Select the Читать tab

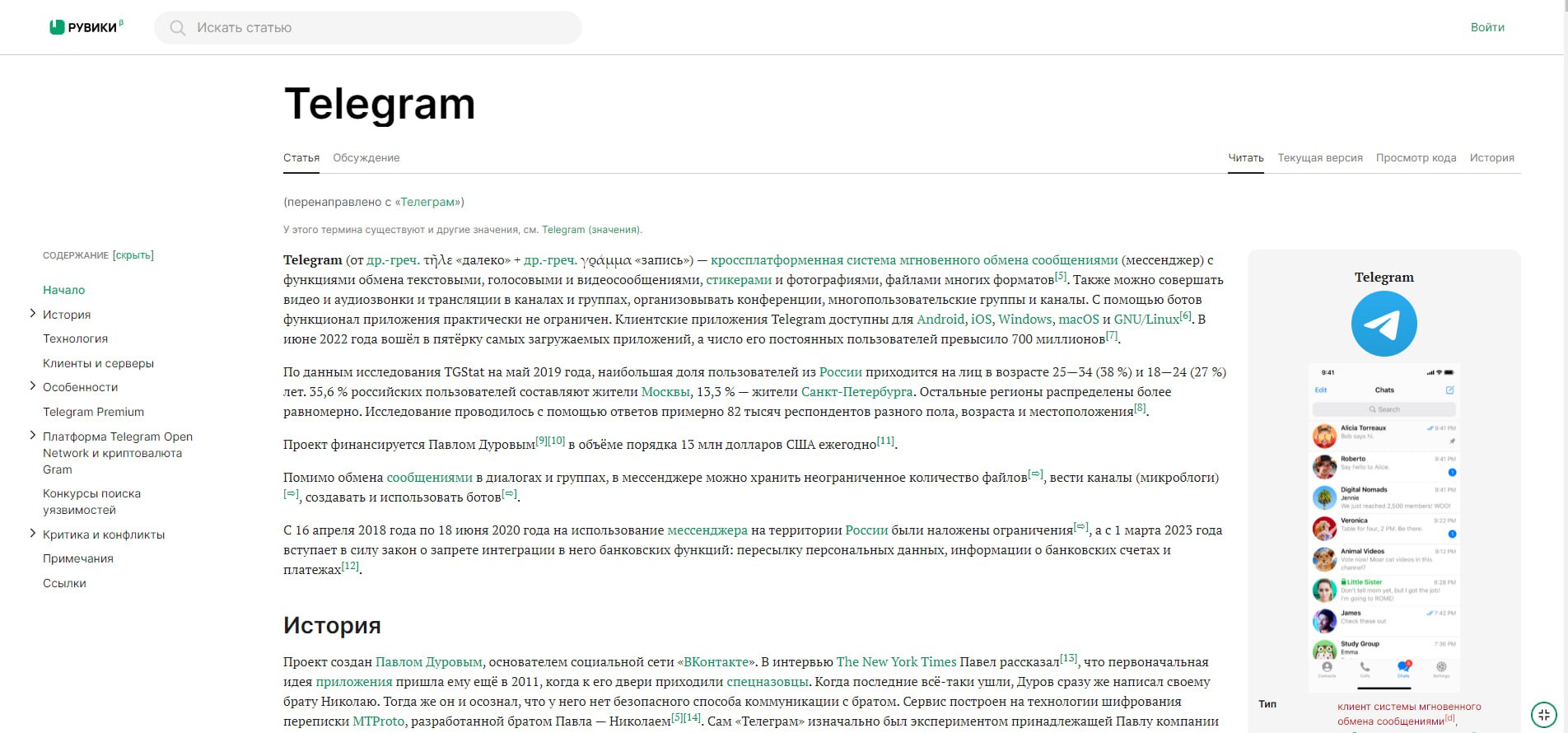1246,157
